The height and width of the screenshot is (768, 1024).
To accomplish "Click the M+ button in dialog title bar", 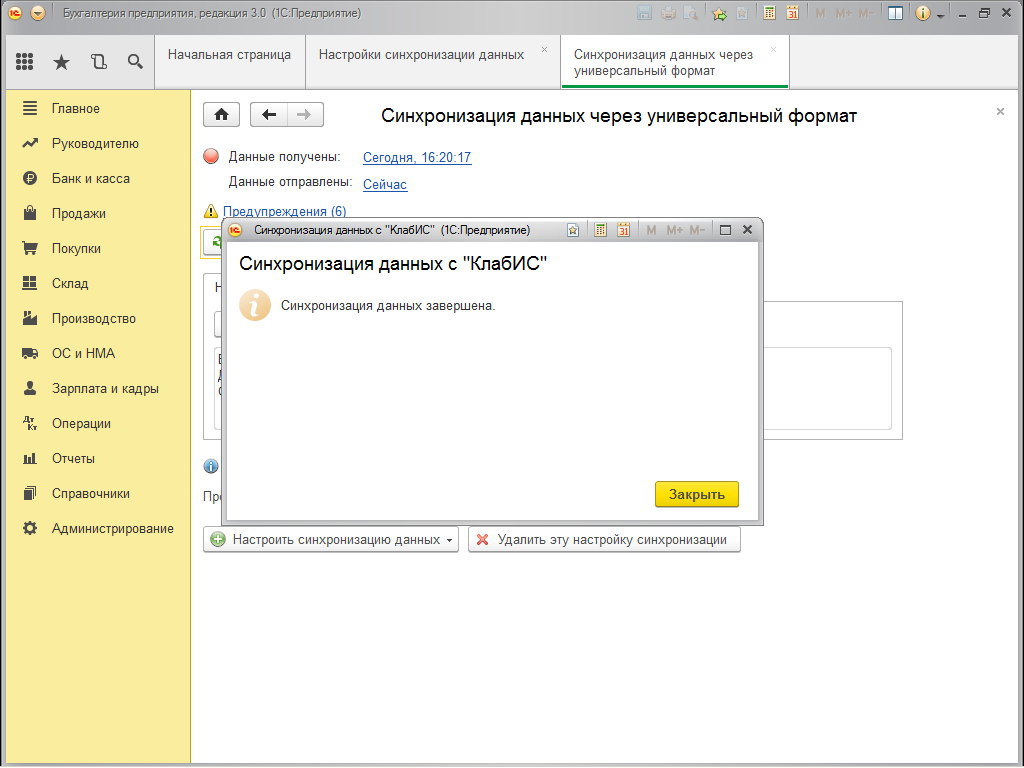I will (675, 230).
